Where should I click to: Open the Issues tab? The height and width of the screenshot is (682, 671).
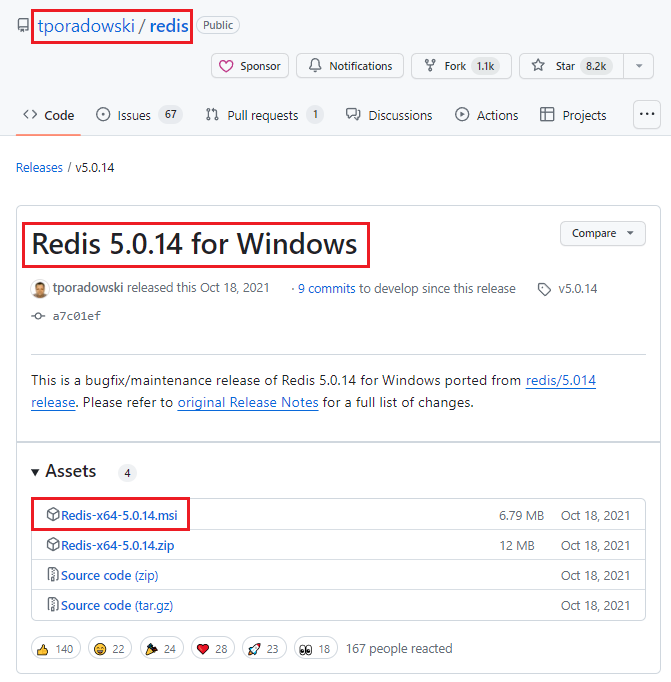pos(139,115)
